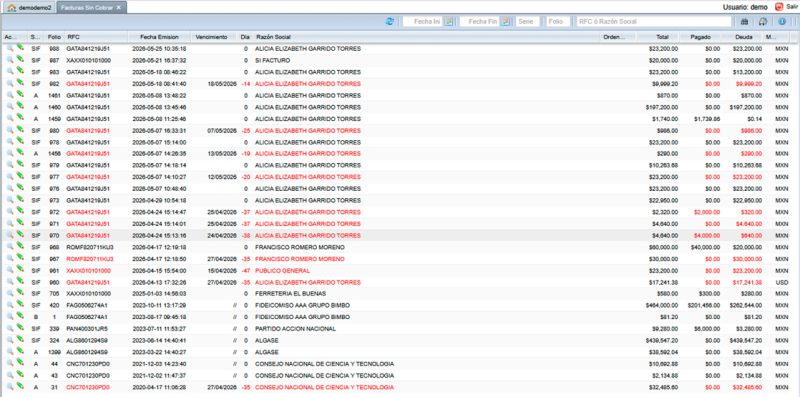This screenshot has height=397, width=800.
Task: Click the RFC ó Razón Social search field
Action: (x=654, y=21)
